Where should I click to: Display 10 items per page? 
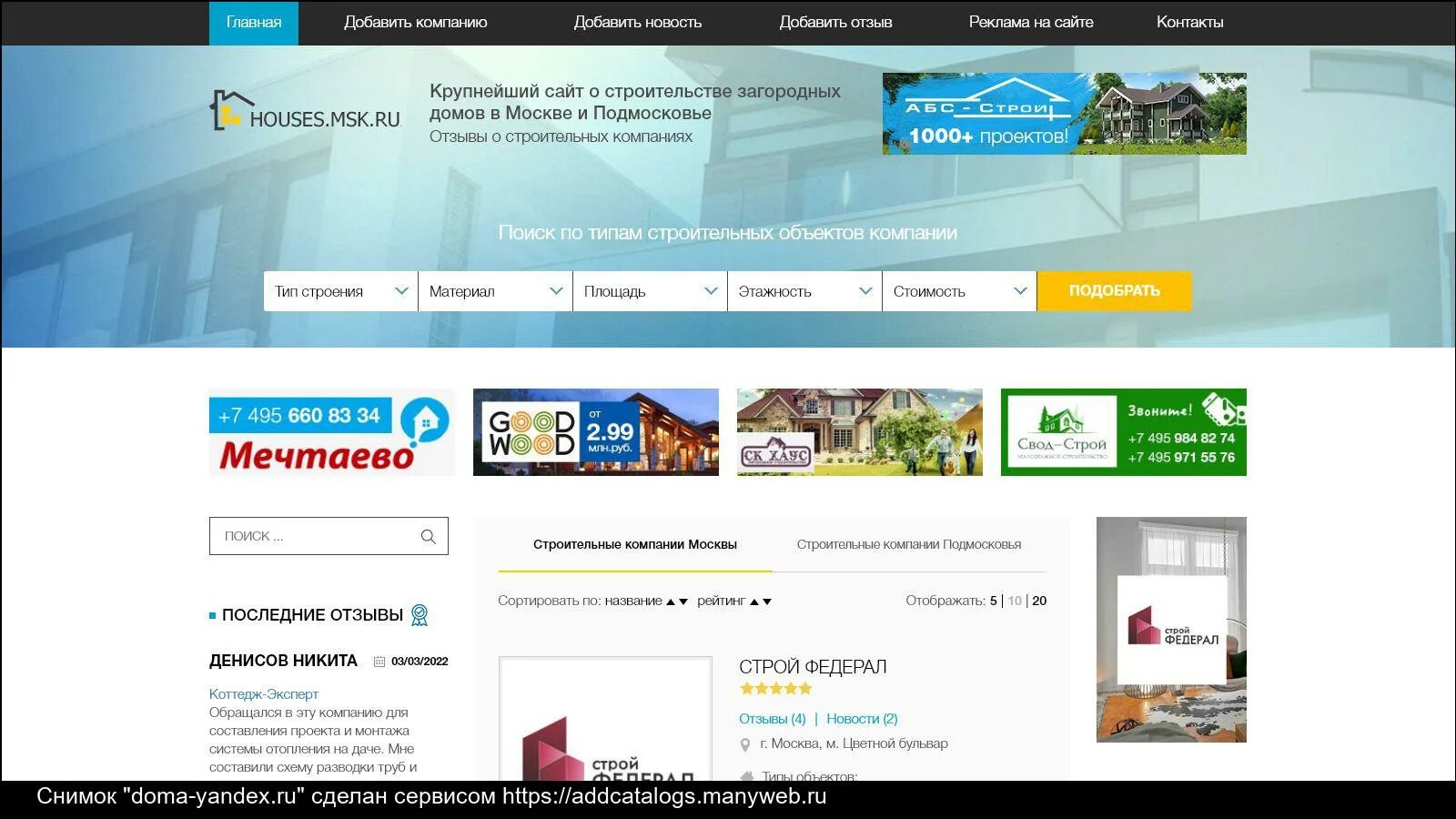click(1015, 601)
